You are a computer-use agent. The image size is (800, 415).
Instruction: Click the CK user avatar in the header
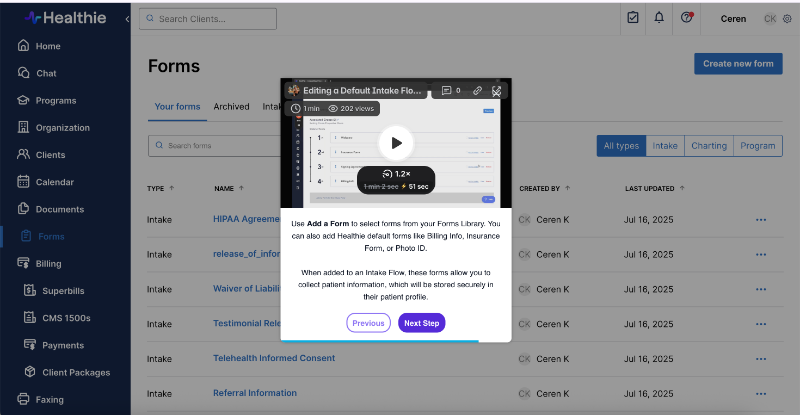pos(770,19)
